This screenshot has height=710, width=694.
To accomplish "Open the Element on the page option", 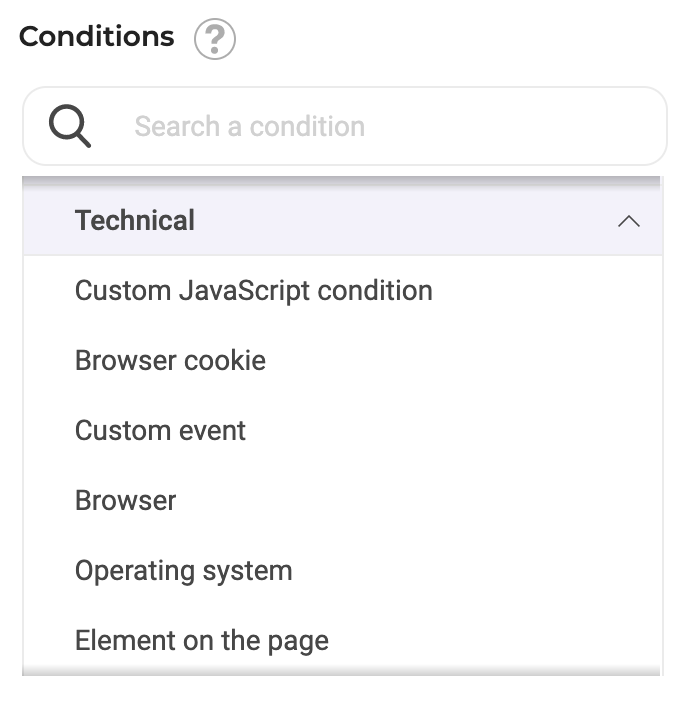I will (343, 640).
